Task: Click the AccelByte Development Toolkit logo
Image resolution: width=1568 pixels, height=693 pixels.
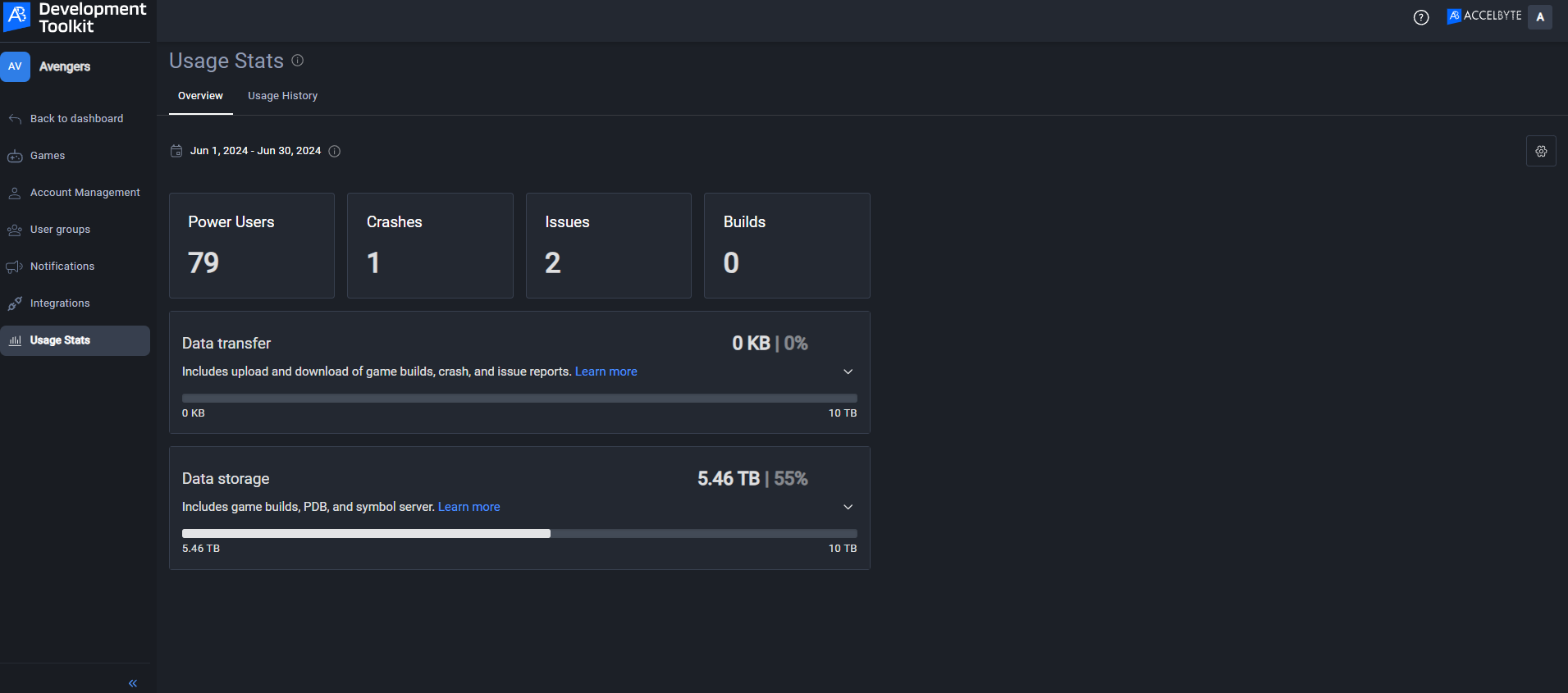Action: coord(75,17)
